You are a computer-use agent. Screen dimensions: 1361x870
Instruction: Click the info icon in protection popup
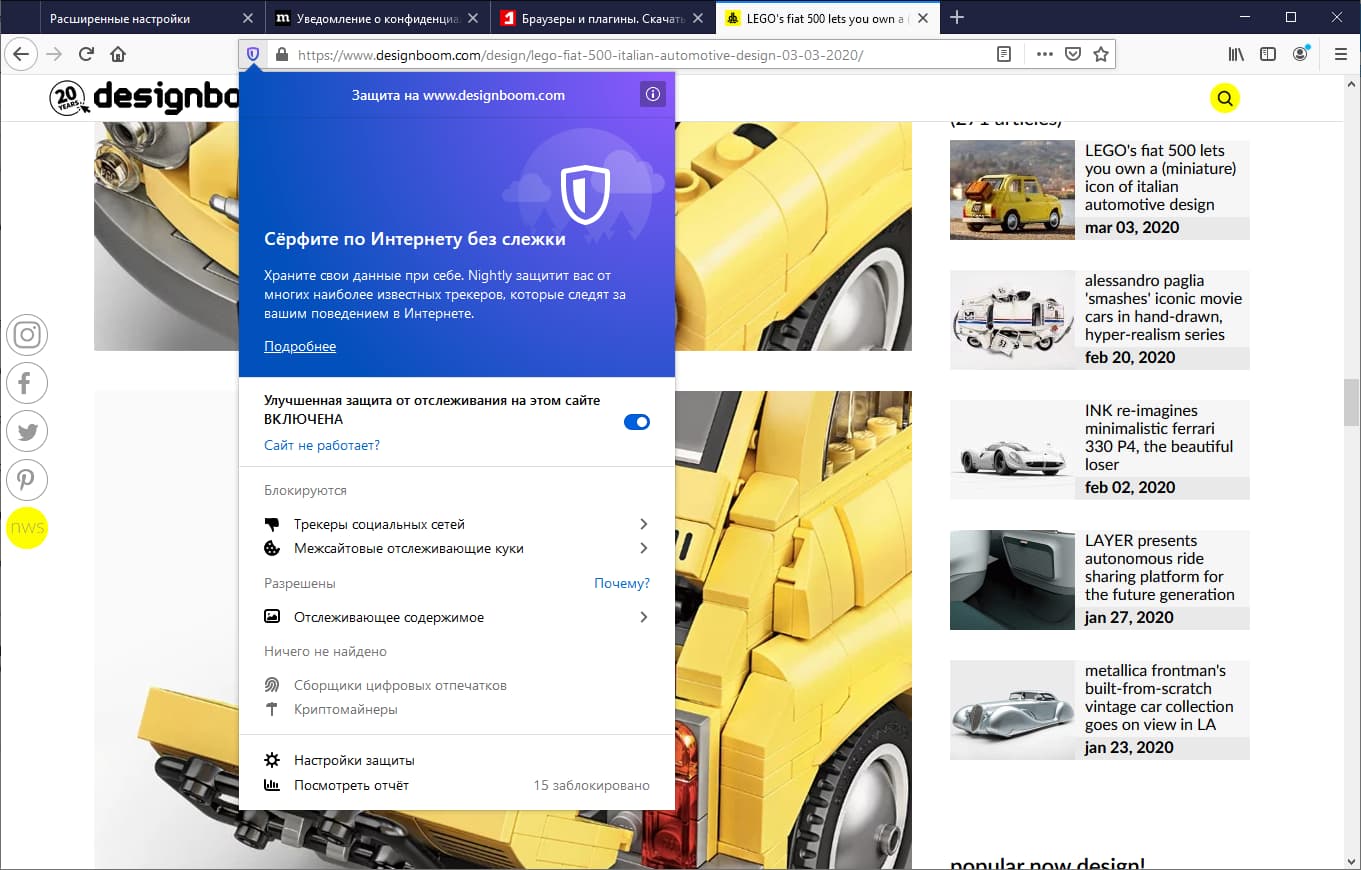pos(652,94)
